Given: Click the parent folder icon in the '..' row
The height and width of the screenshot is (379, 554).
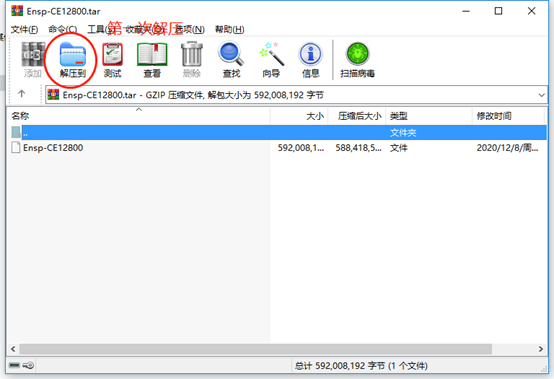Looking at the screenshot, I should 16,132.
